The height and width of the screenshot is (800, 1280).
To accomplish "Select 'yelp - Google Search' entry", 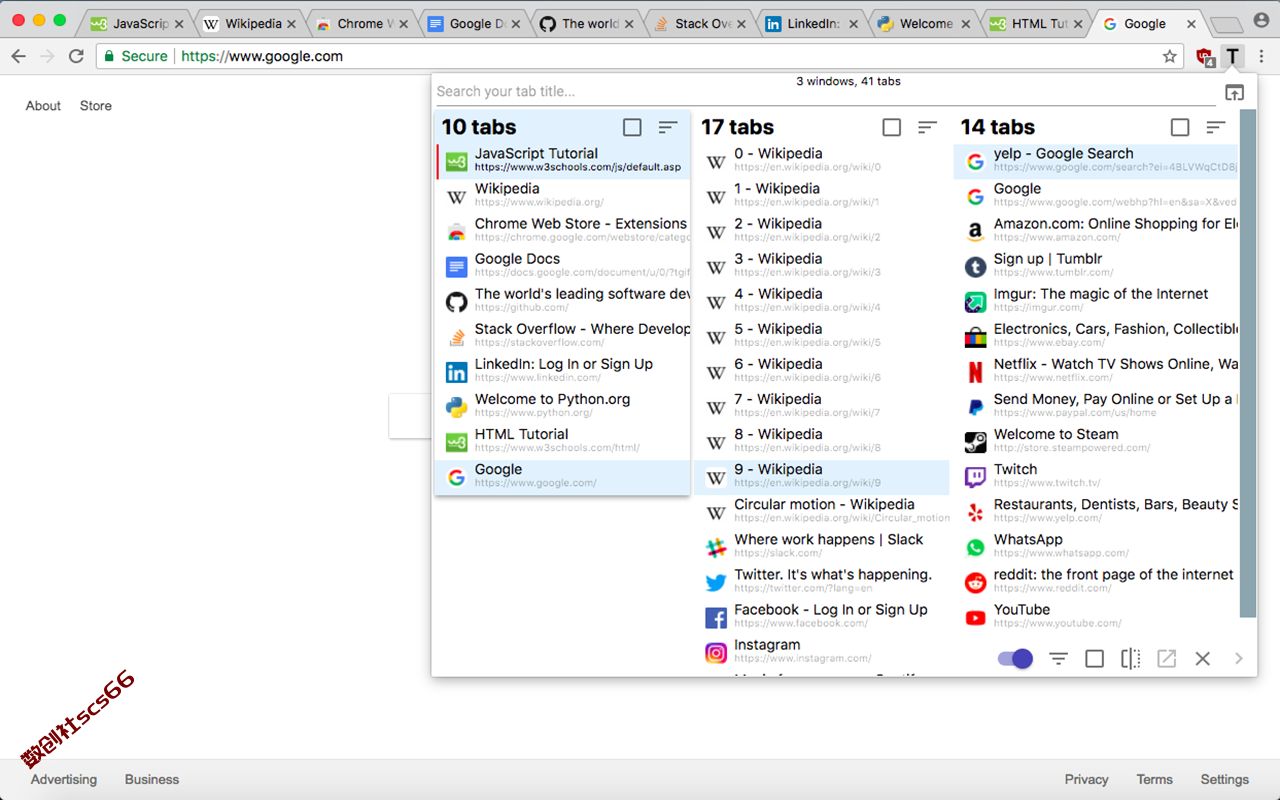I will tap(1096, 161).
